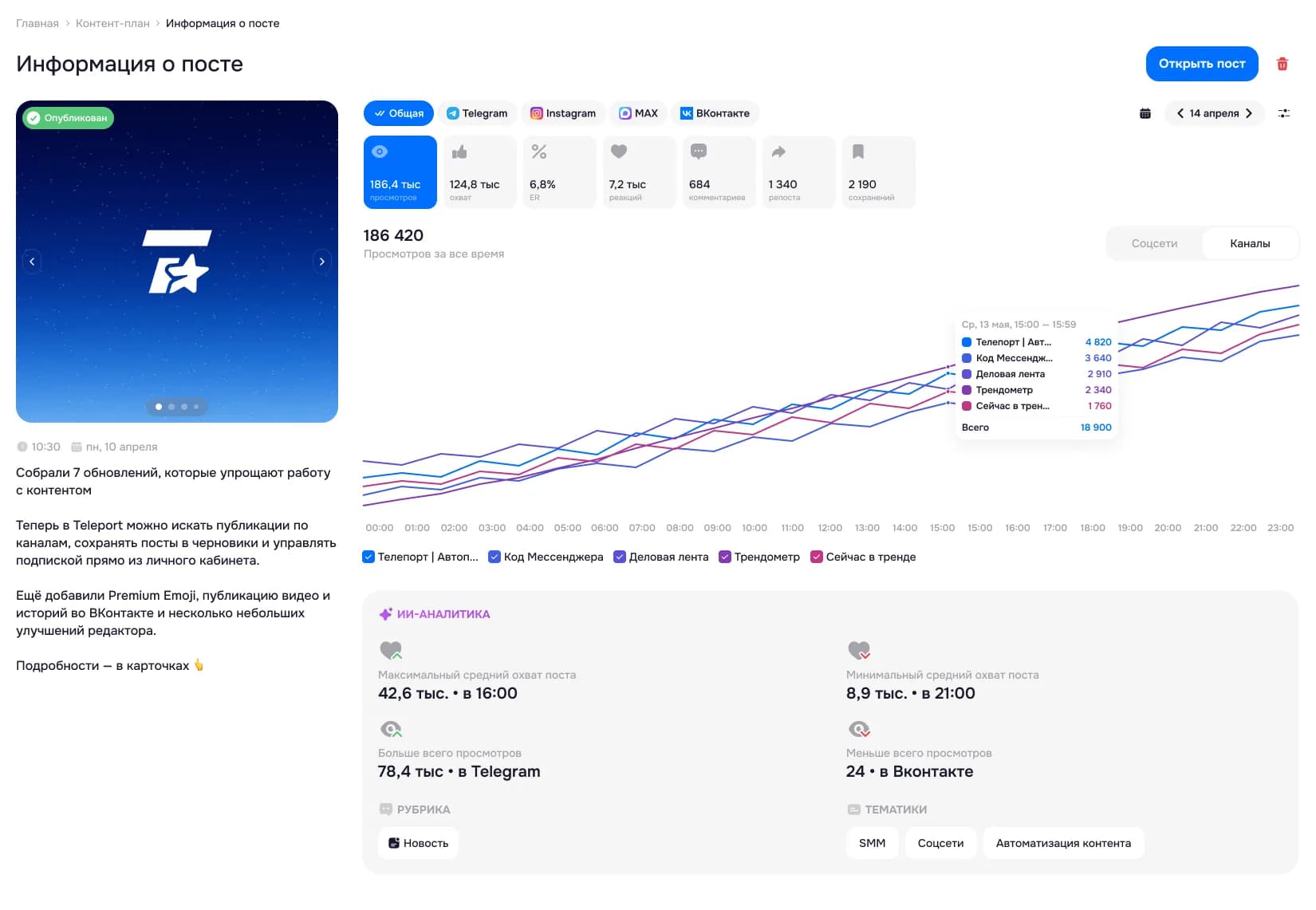Viewport: 1316px width, 910px height.
Task: Go to previous date before 14 апреля
Action: pos(1180,113)
